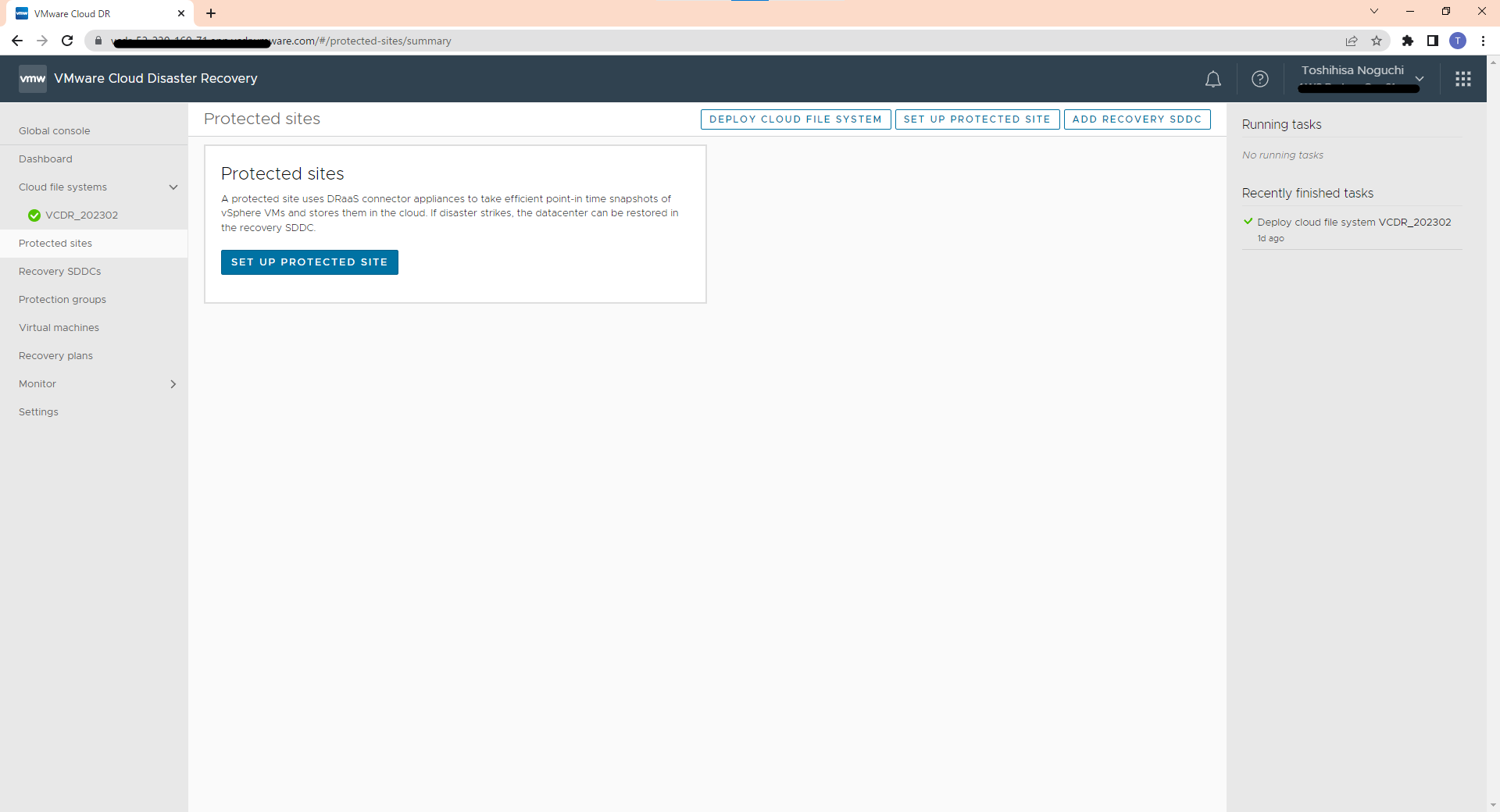The width and height of the screenshot is (1500, 812).
Task: Open the VMware services grid icon
Action: pos(1462,79)
